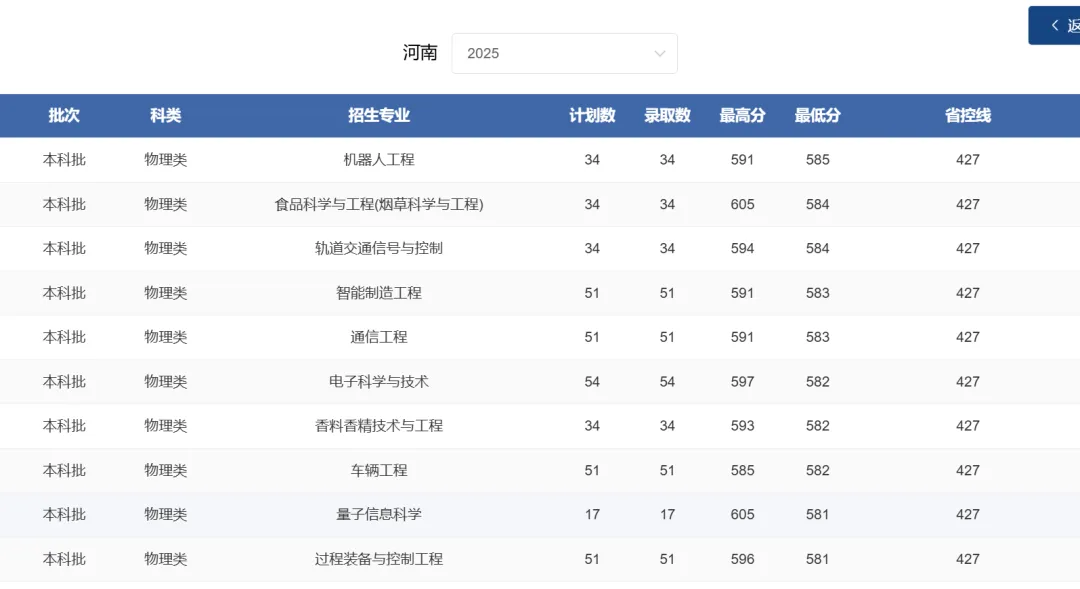The height and width of the screenshot is (589, 1080).
Task: Click the 科类 column header
Action: tap(165, 116)
